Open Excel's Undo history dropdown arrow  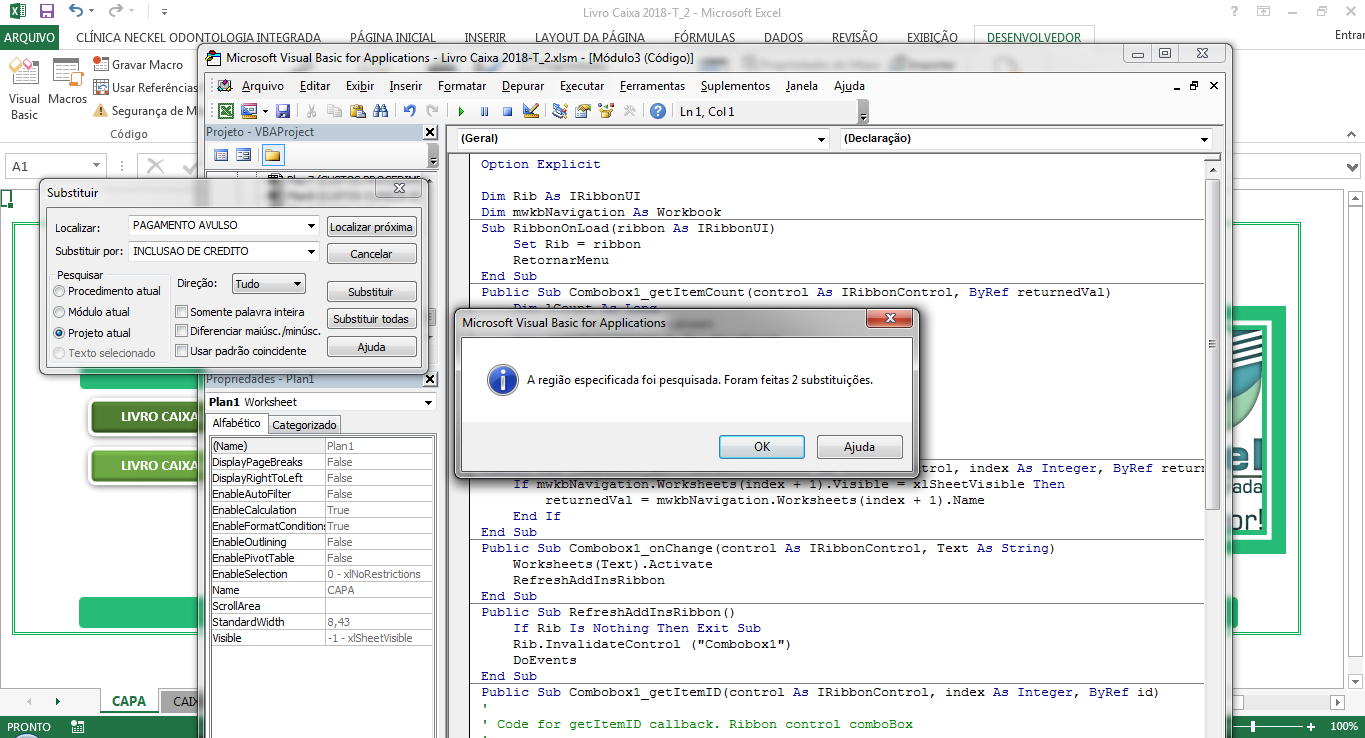pos(93,12)
